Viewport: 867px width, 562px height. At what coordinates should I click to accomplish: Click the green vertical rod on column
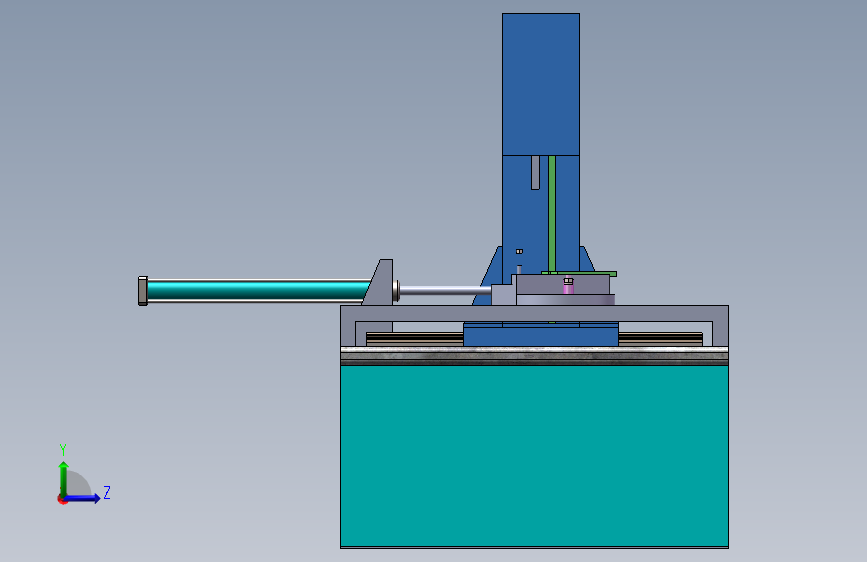click(552, 214)
